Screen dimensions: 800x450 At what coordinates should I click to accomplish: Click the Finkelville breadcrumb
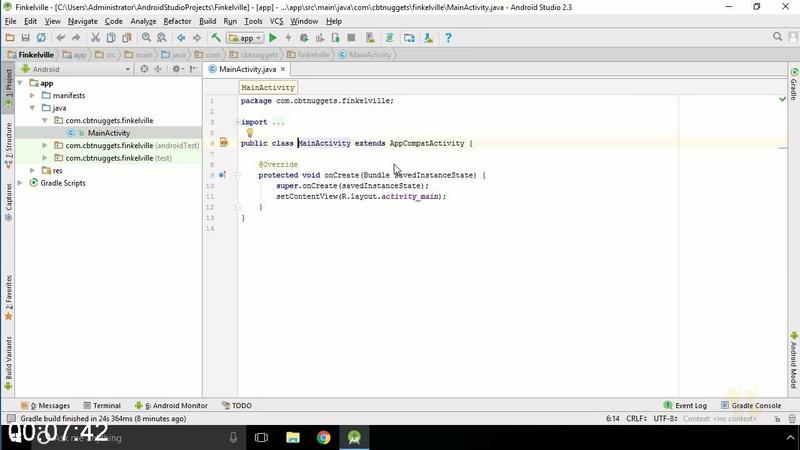pos(31,55)
